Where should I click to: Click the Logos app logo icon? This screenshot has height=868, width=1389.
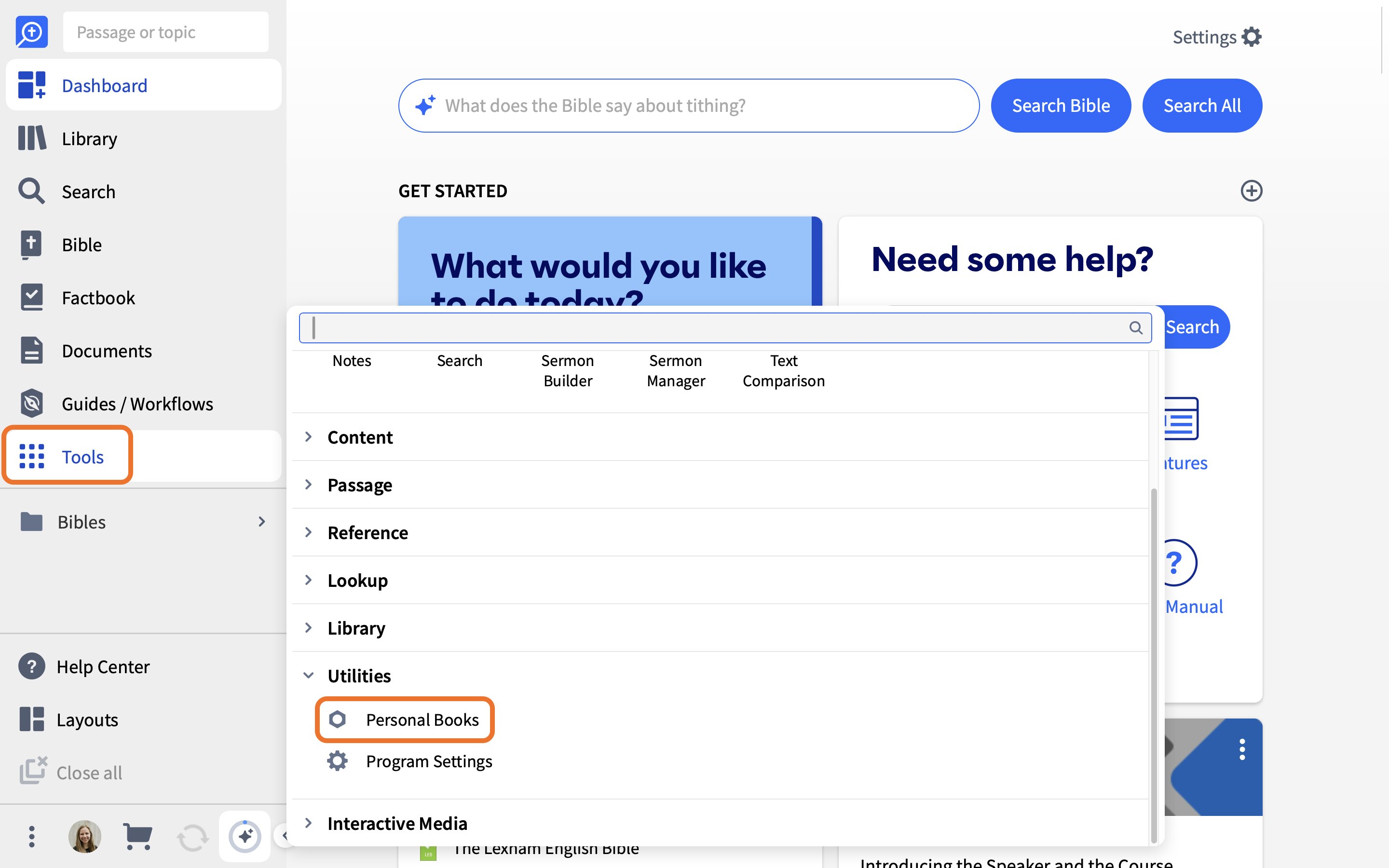coord(31,32)
